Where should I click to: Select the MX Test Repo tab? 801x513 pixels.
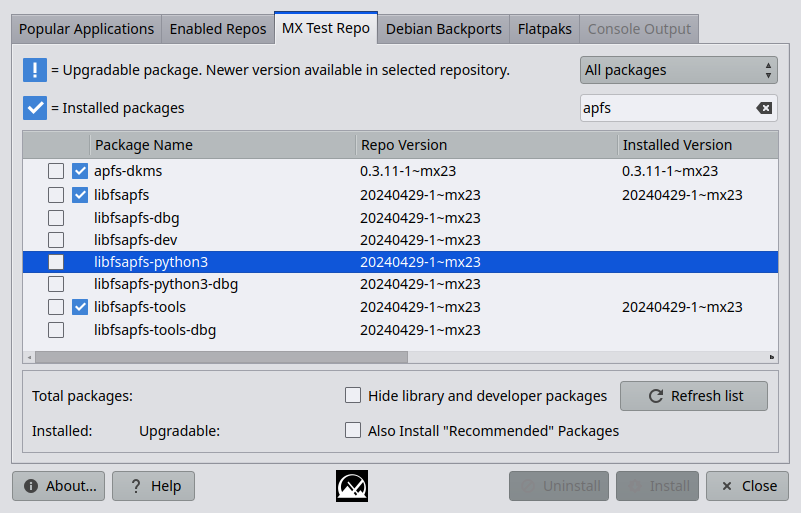326,28
